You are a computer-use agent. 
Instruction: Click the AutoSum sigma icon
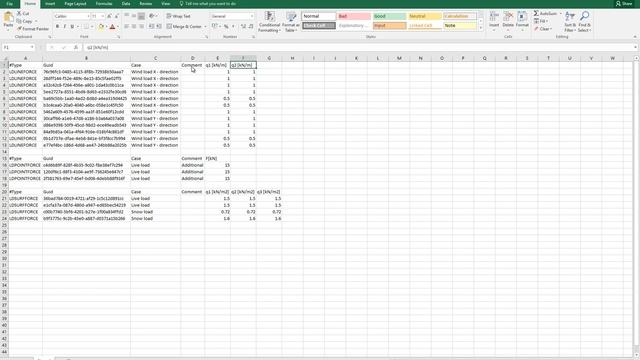[x=536, y=13]
